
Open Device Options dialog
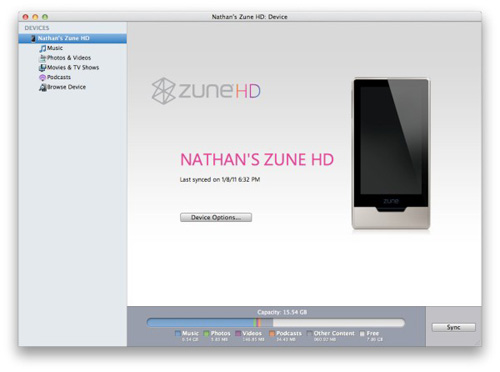216,217
